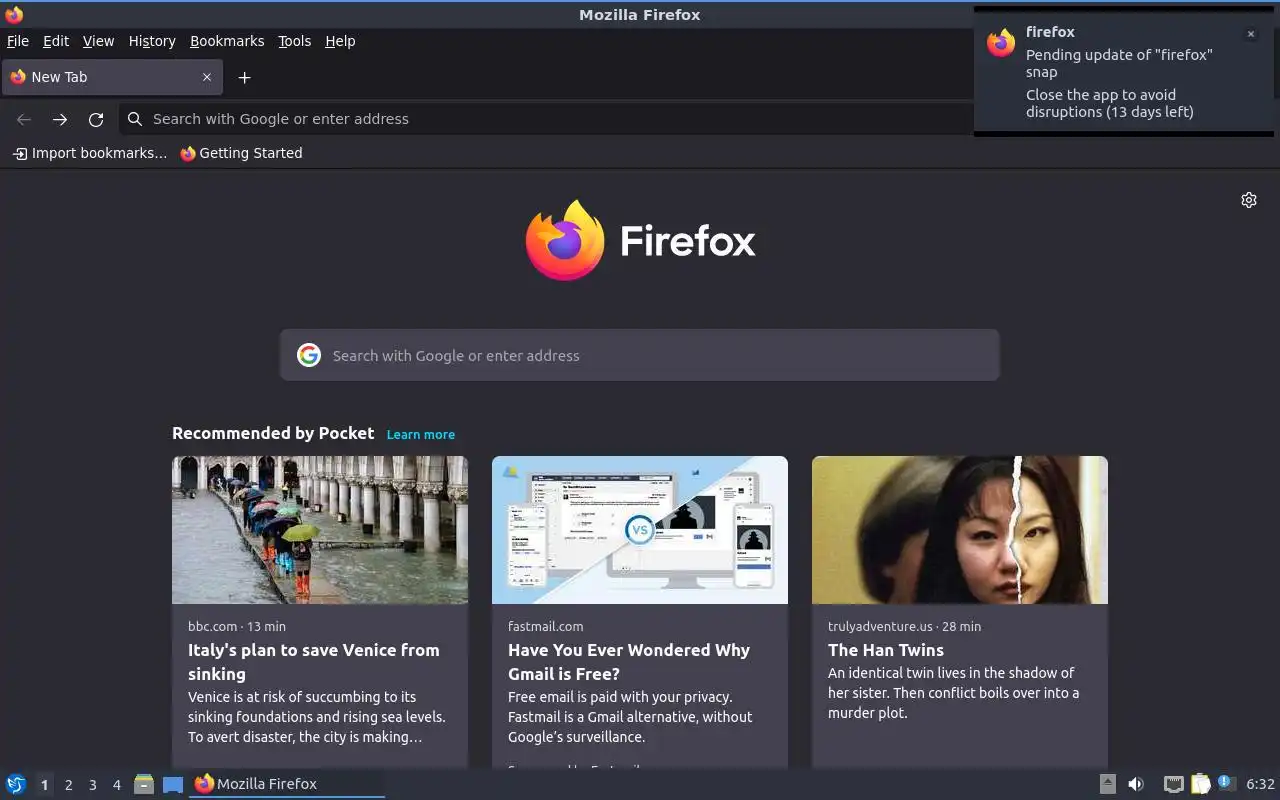Close the New Tab tab
The height and width of the screenshot is (800, 1280).
[x=207, y=77]
